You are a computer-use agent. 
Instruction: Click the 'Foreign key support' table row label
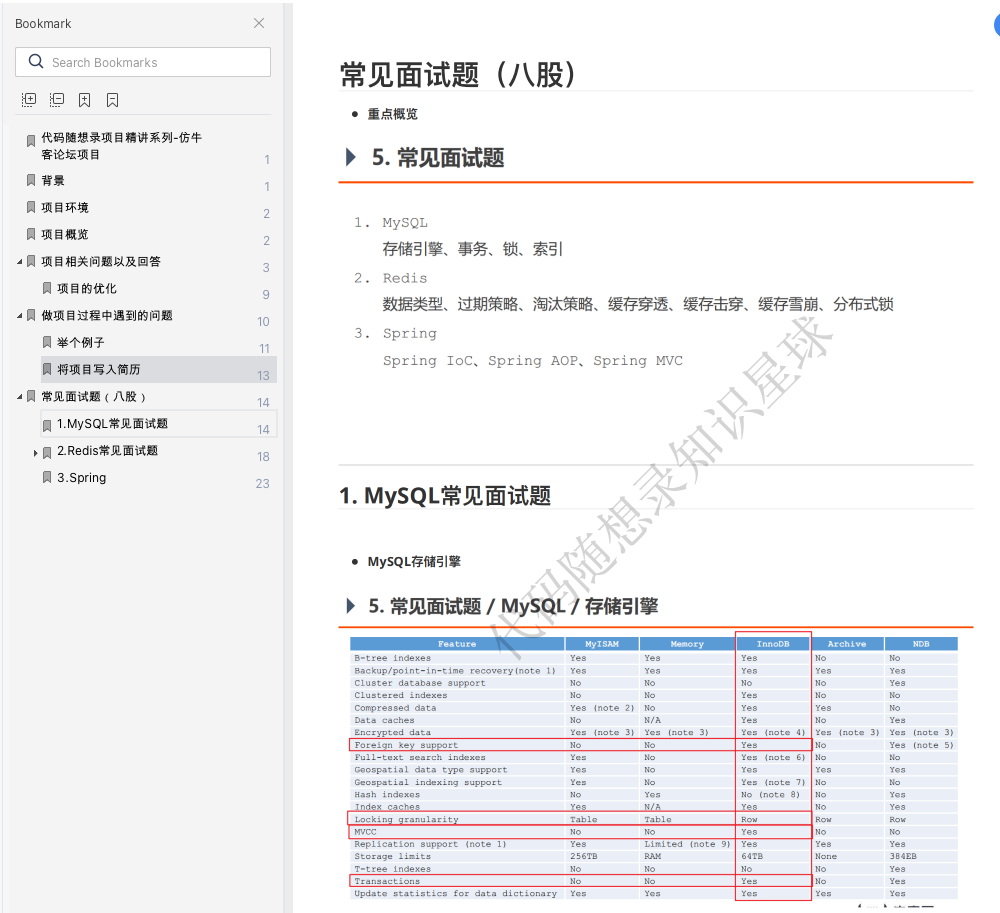coord(406,745)
